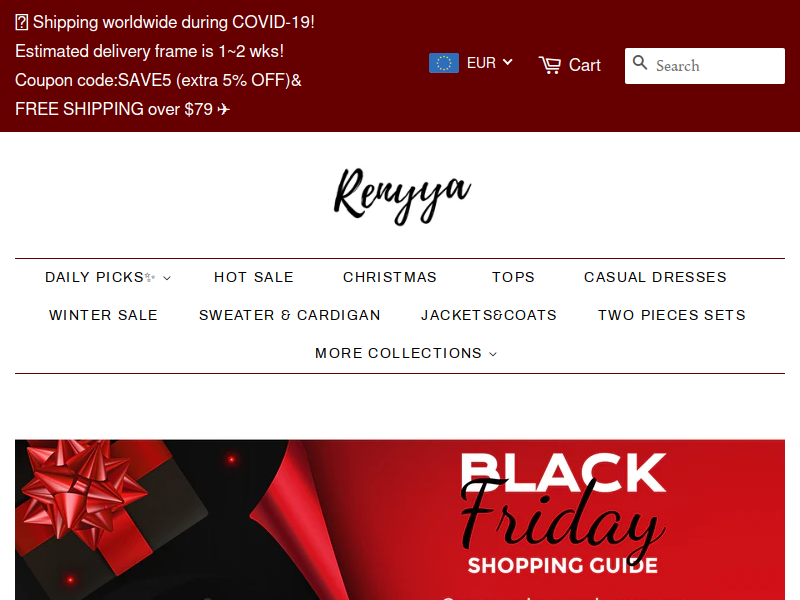The height and width of the screenshot is (600, 800).
Task: Click the search magnifier icon
Action: point(640,63)
